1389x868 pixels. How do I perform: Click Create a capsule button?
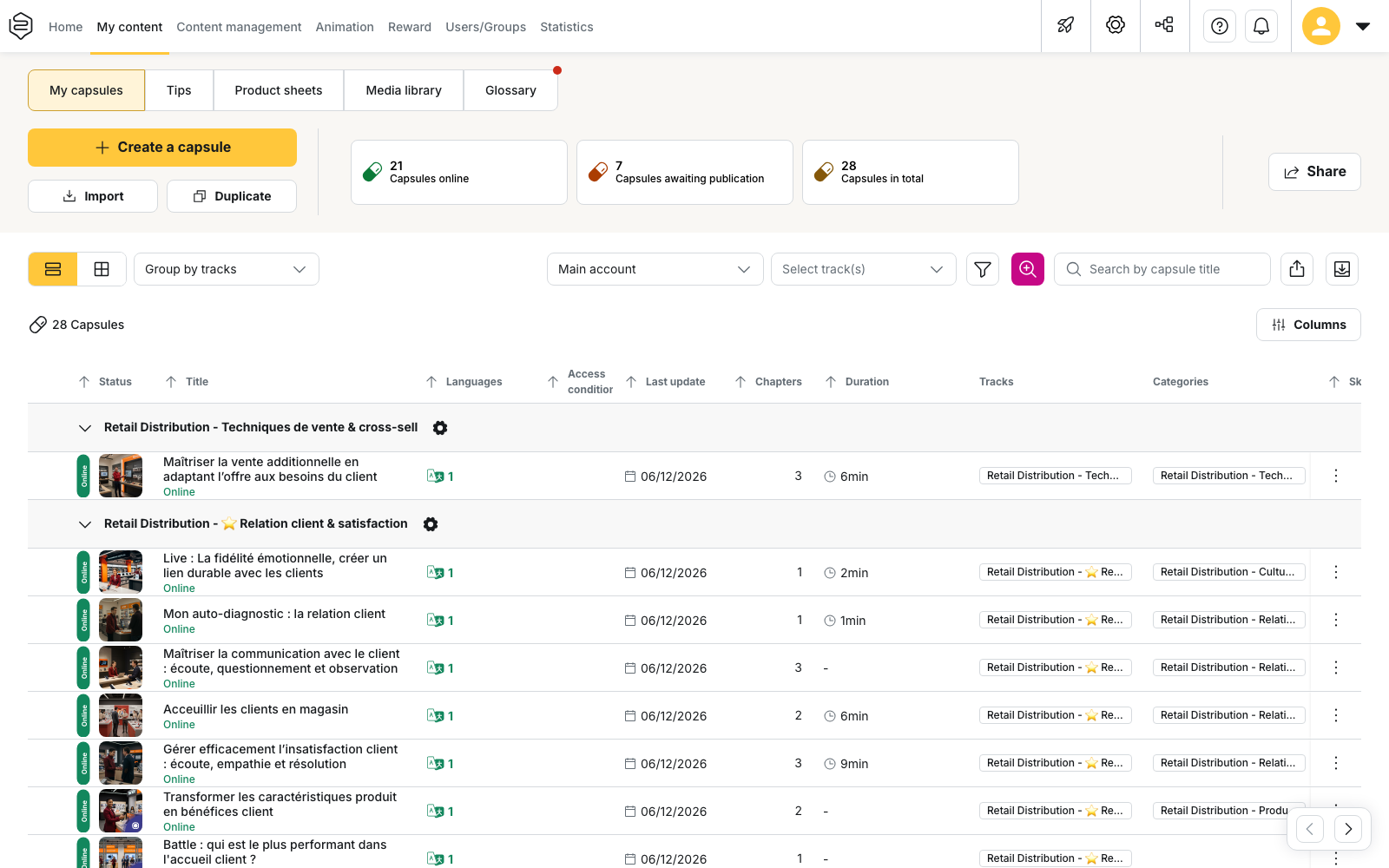click(x=162, y=148)
